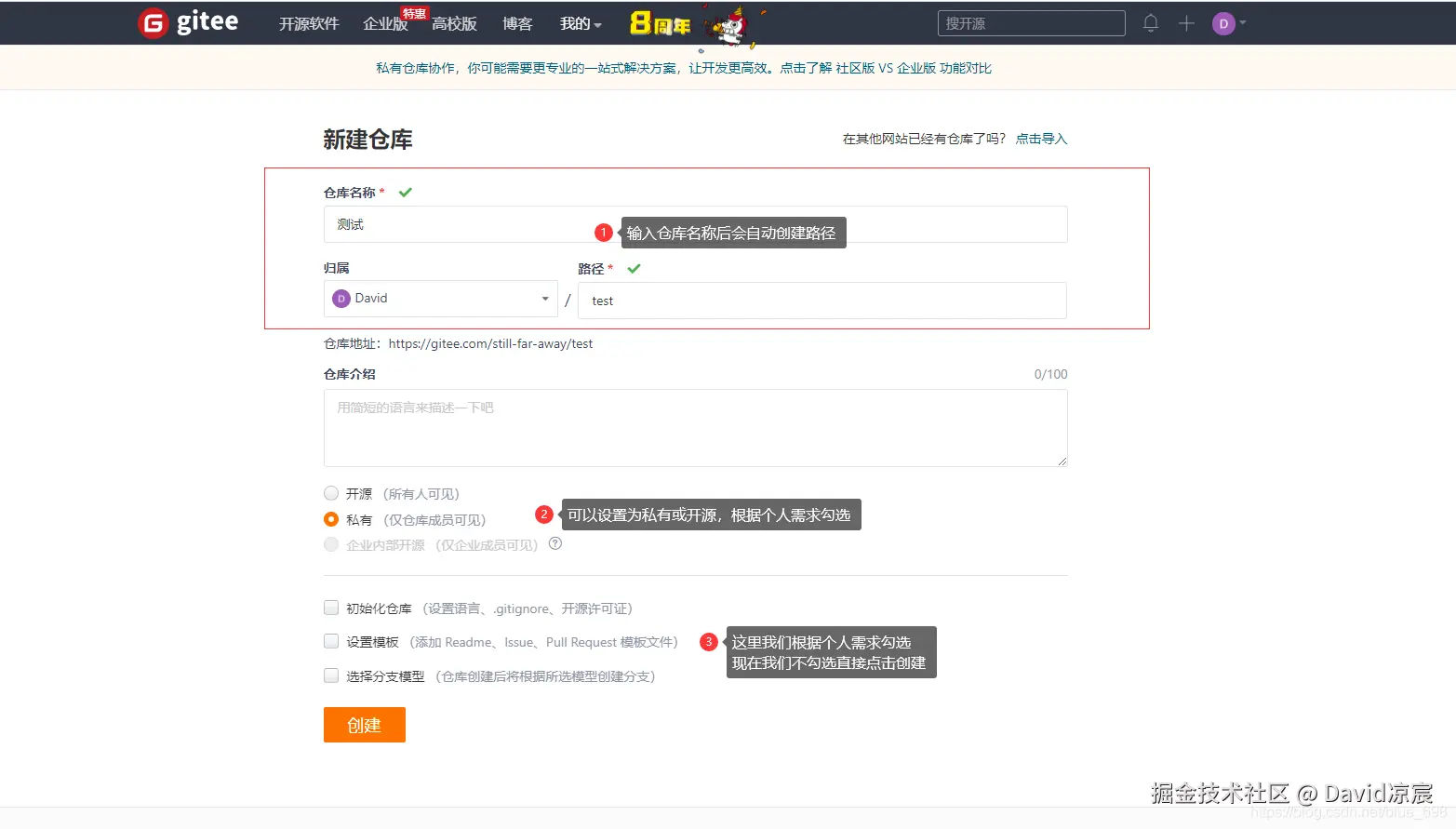The image size is (1456, 829).
Task: Open the 归属 dropdown showing David
Action: click(440, 298)
